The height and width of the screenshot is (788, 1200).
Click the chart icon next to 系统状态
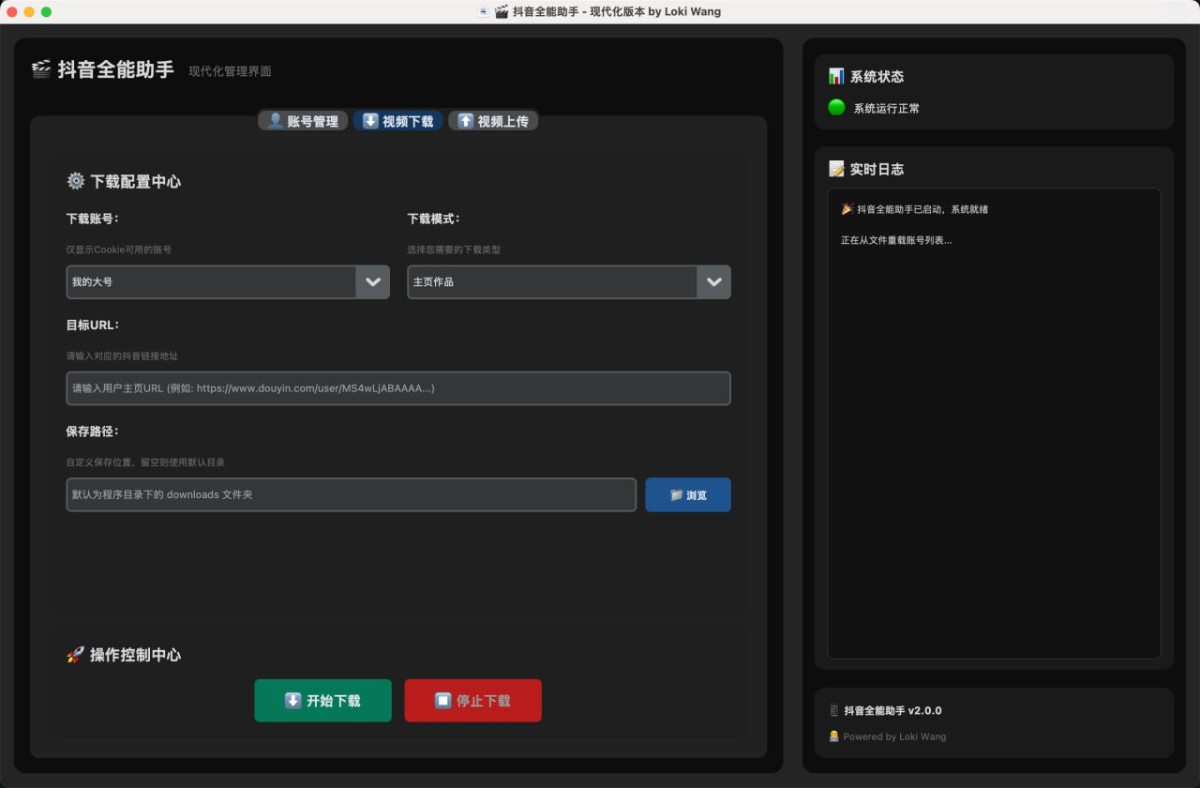pyautogui.click(x=836, y=76)
